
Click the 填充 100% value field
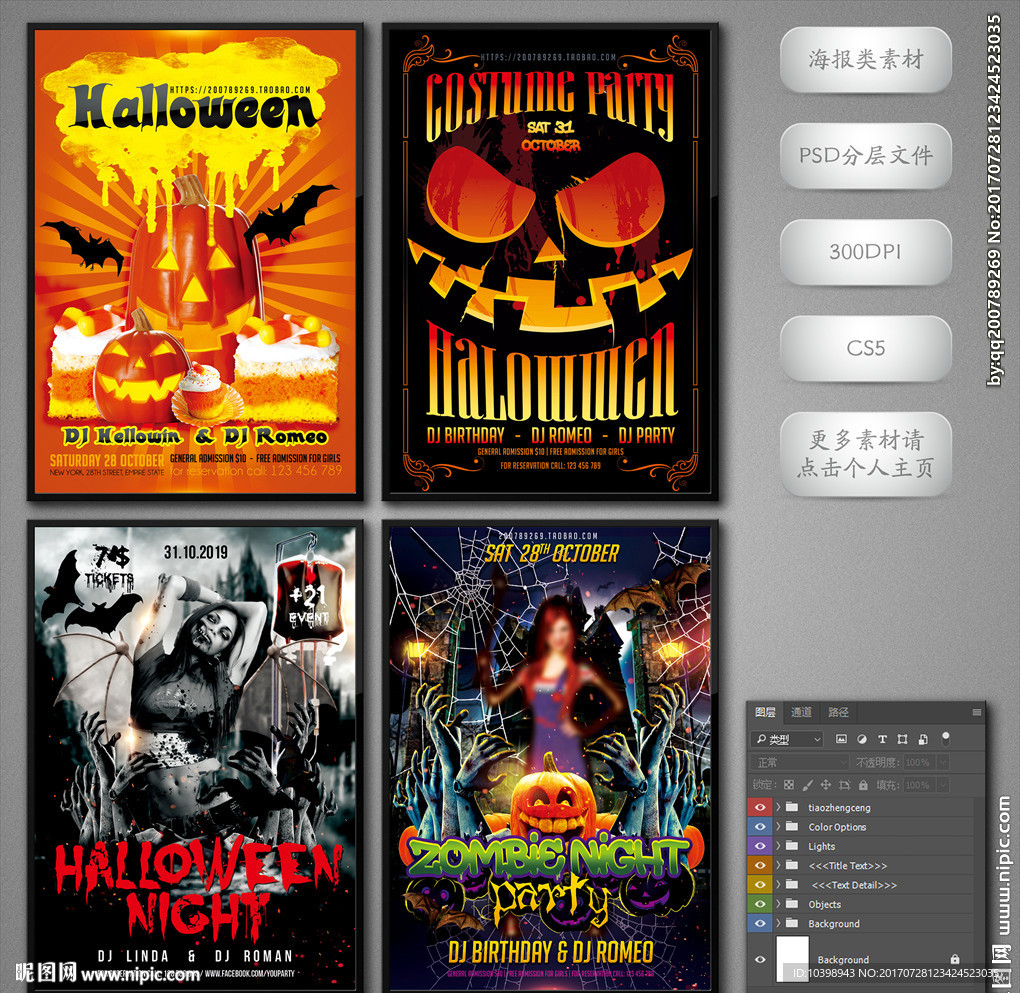[919, 785]
